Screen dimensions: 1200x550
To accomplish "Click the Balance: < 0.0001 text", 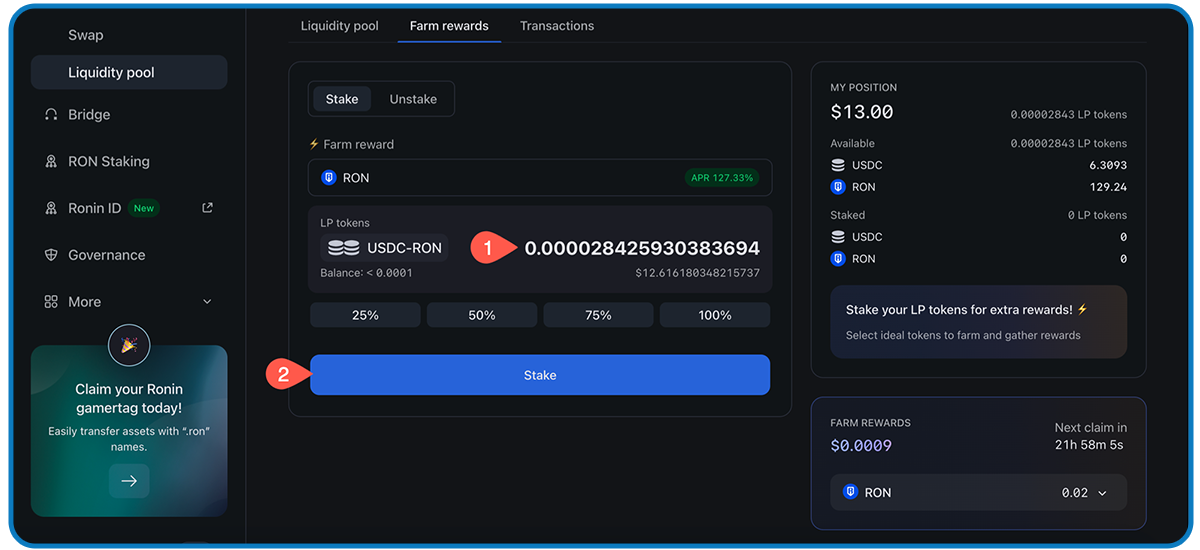I will click(x=366, y=273).
